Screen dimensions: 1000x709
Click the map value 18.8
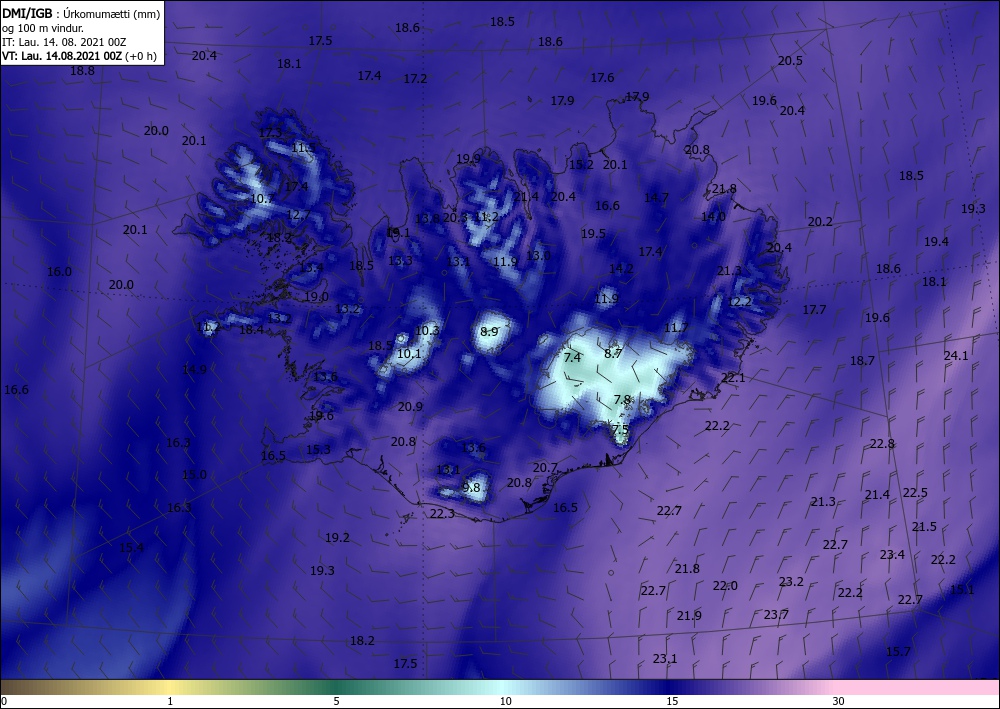(82, 71)
